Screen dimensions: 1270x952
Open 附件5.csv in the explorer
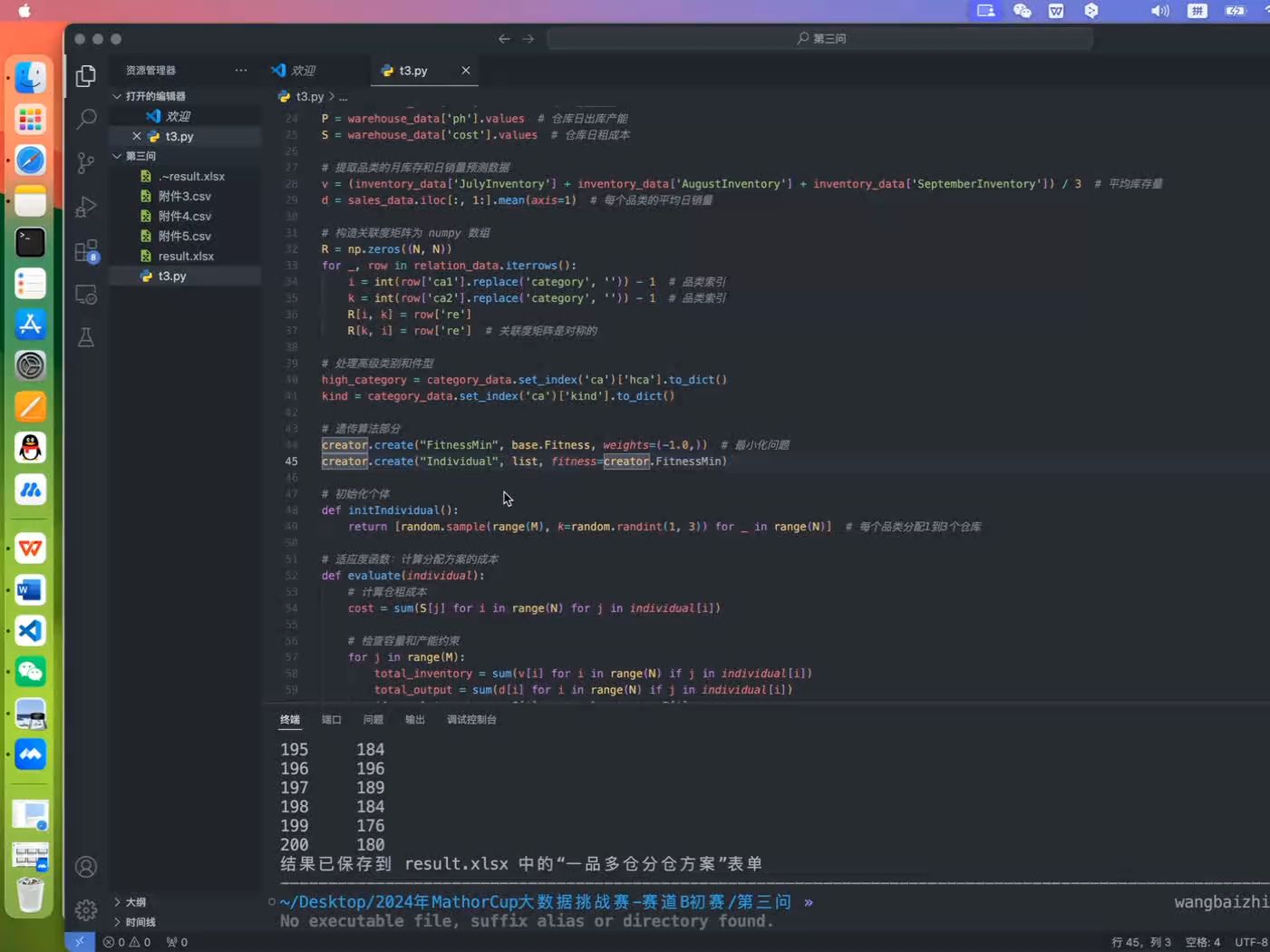click(184, 236)
